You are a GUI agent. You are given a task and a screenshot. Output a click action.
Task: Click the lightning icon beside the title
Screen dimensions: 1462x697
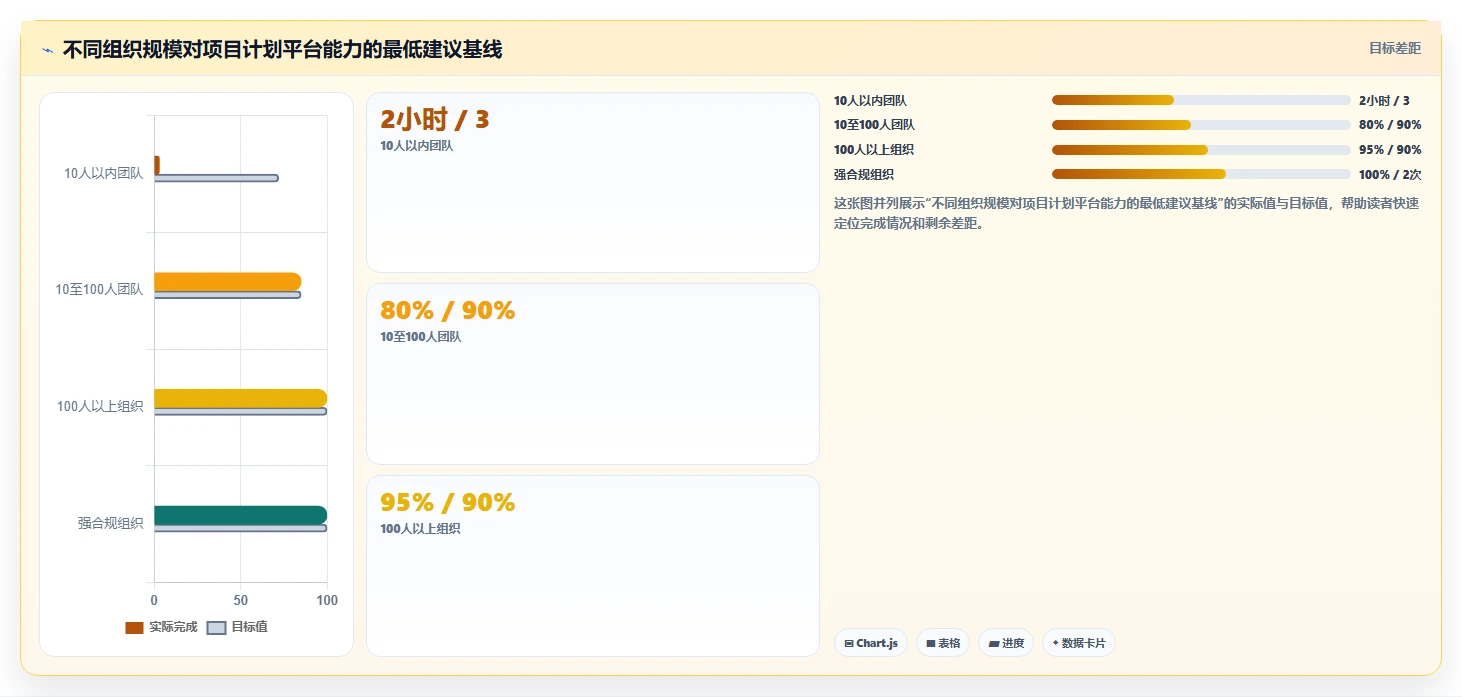47,50
